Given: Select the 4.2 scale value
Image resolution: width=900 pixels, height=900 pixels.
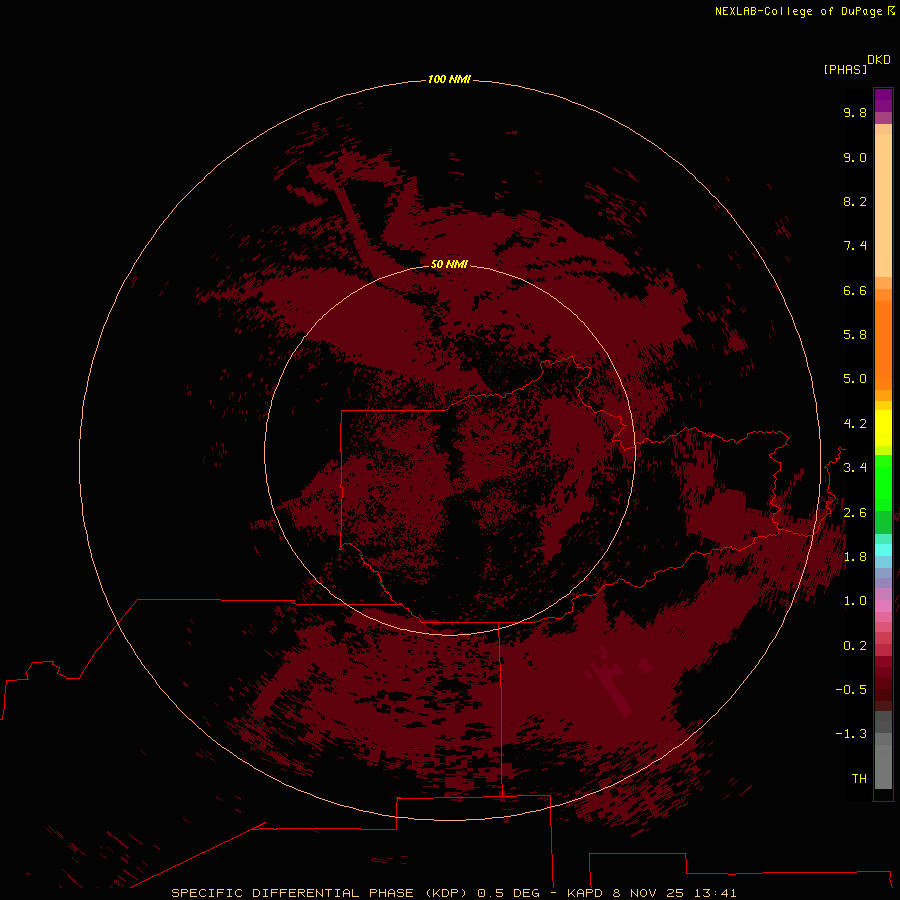Looking at the screenshot, I should tap(855, 424).
